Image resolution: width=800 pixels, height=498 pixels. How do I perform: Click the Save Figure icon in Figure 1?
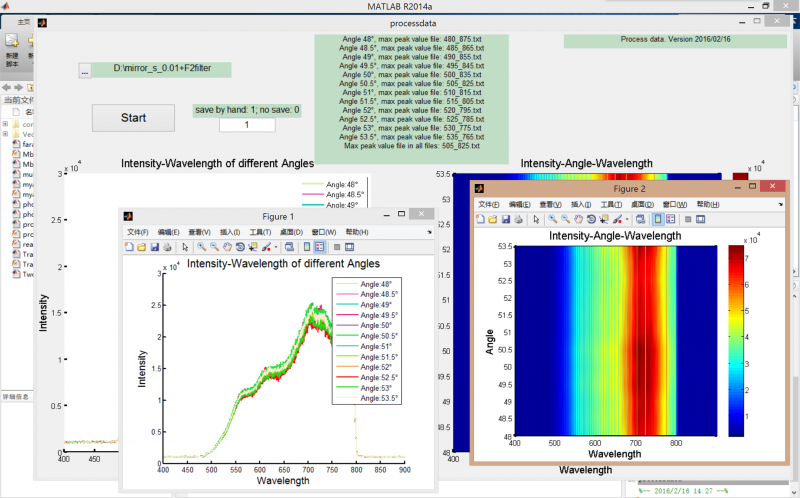[155, 246]
